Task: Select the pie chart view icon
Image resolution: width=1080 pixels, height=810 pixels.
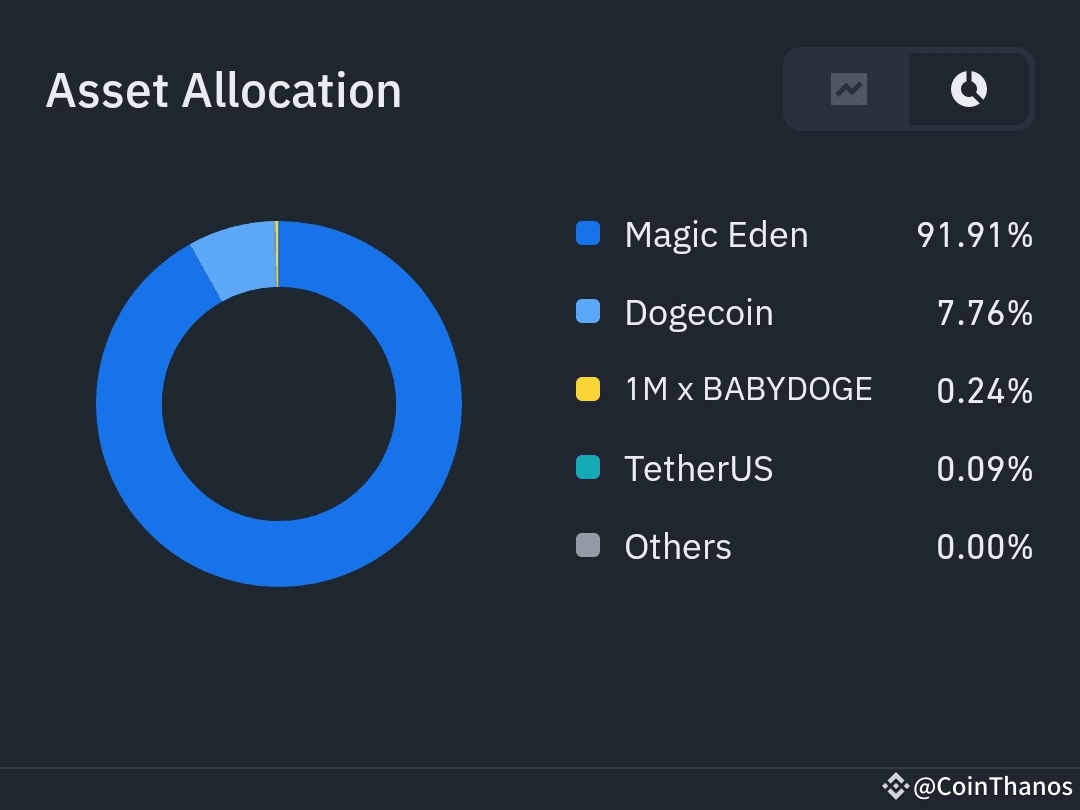Action: [966, 89]
